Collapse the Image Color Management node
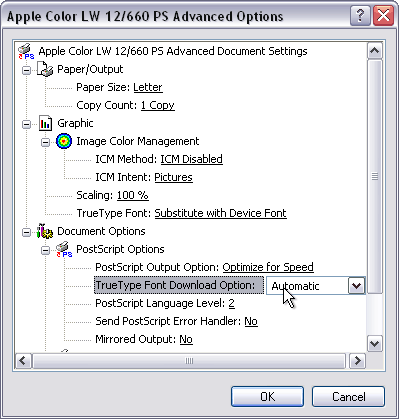The image size is (399, 419). pos(45,142)
